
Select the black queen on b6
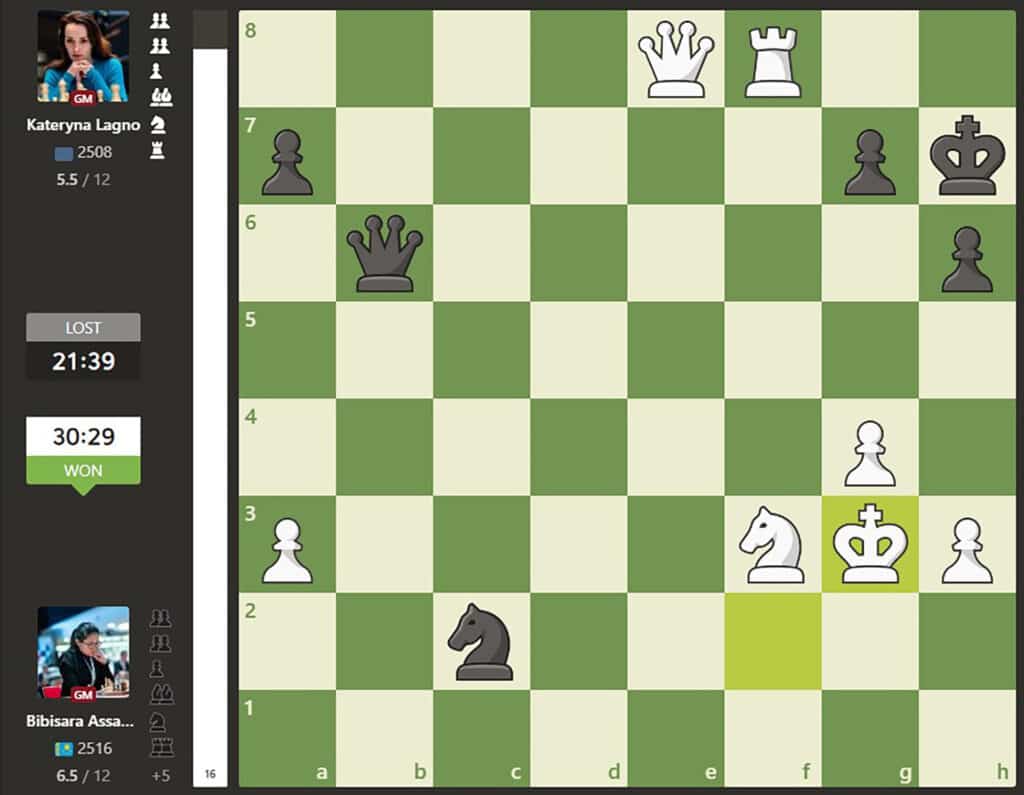385,254
